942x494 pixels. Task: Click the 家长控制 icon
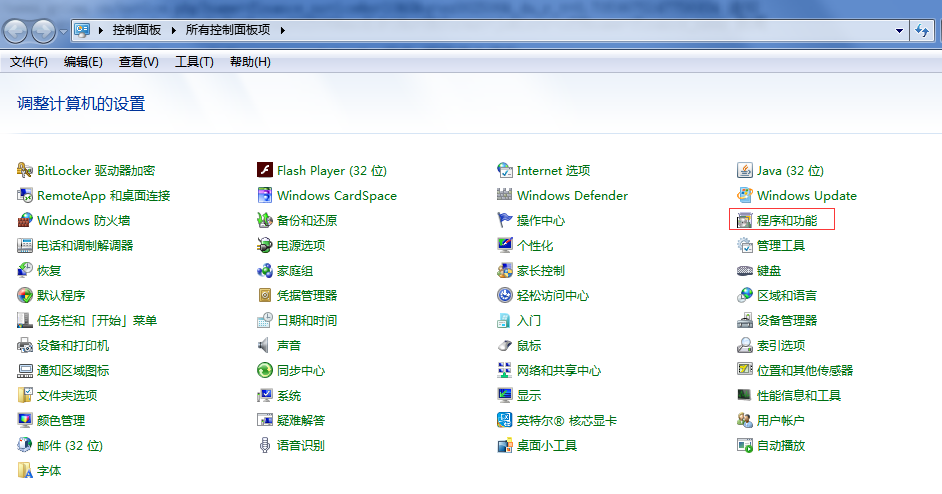tap(505, 270)
